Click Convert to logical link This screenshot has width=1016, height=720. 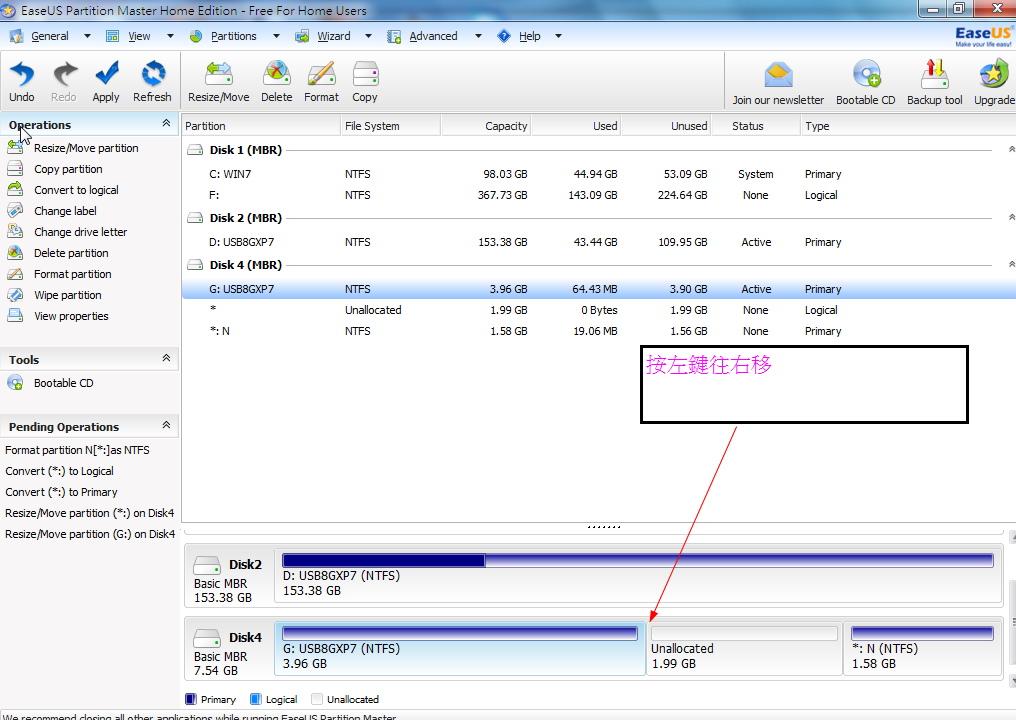[76, 190]
